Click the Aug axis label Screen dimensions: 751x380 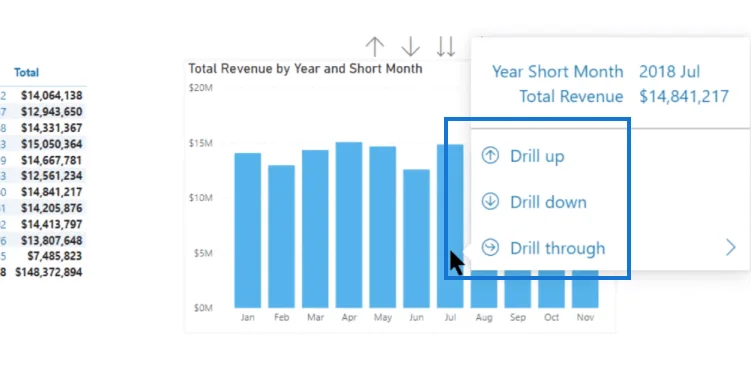[x=484, y=317]
